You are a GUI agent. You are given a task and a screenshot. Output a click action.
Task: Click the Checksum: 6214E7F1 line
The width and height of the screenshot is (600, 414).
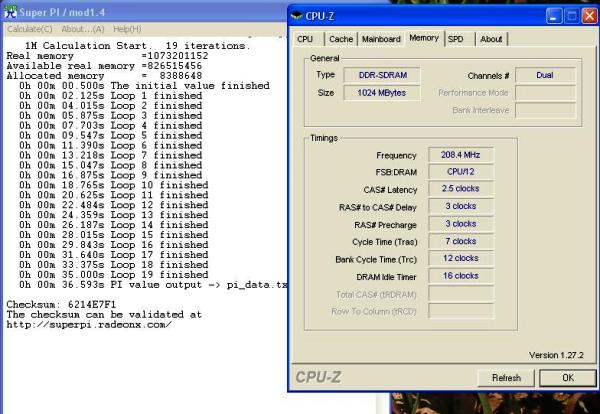tap(61, 305)
